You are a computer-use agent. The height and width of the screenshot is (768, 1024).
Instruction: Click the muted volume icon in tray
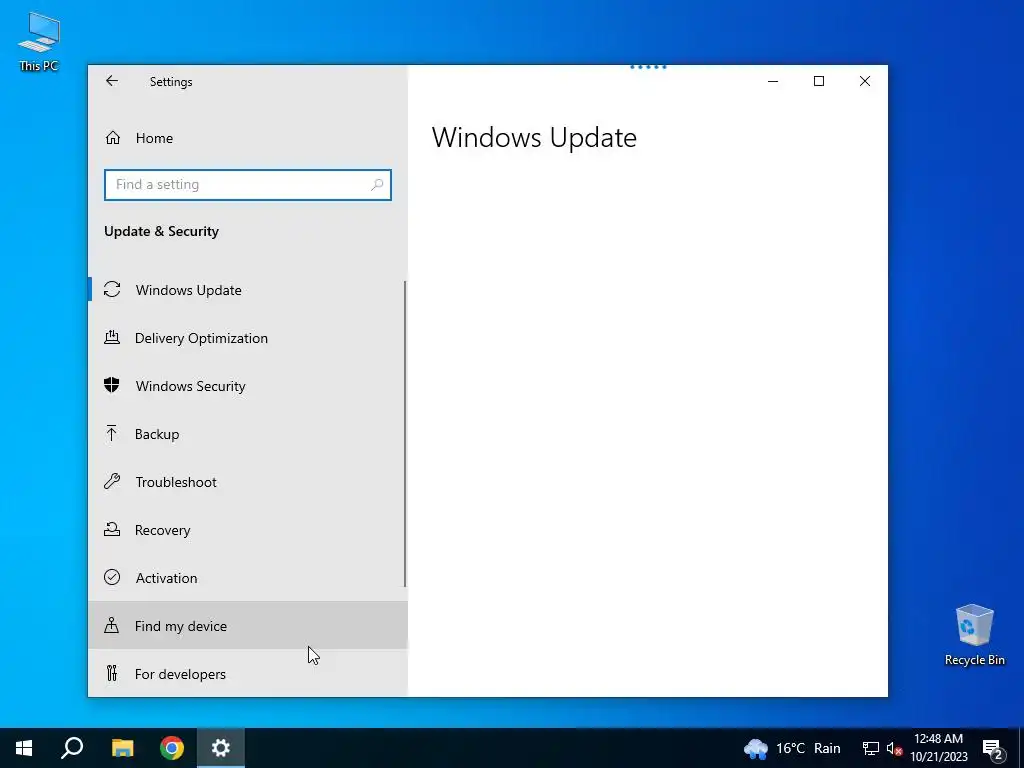click(x=894, y=748)
